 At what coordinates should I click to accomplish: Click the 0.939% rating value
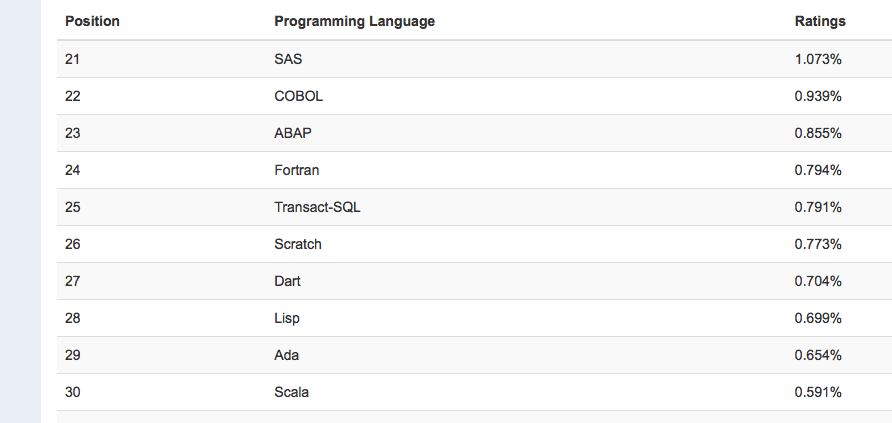tap(818, 96)
